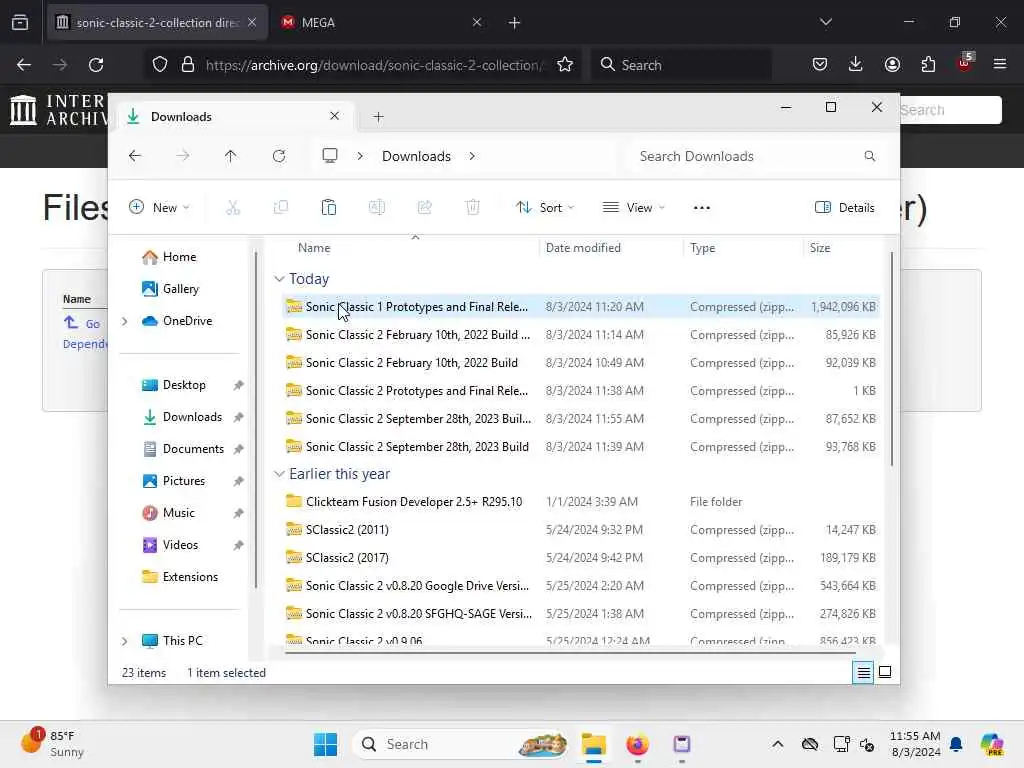Click the search magnifier in Search Downloads box
This screenshot has height=768, width=1024.
pos(869,156)
